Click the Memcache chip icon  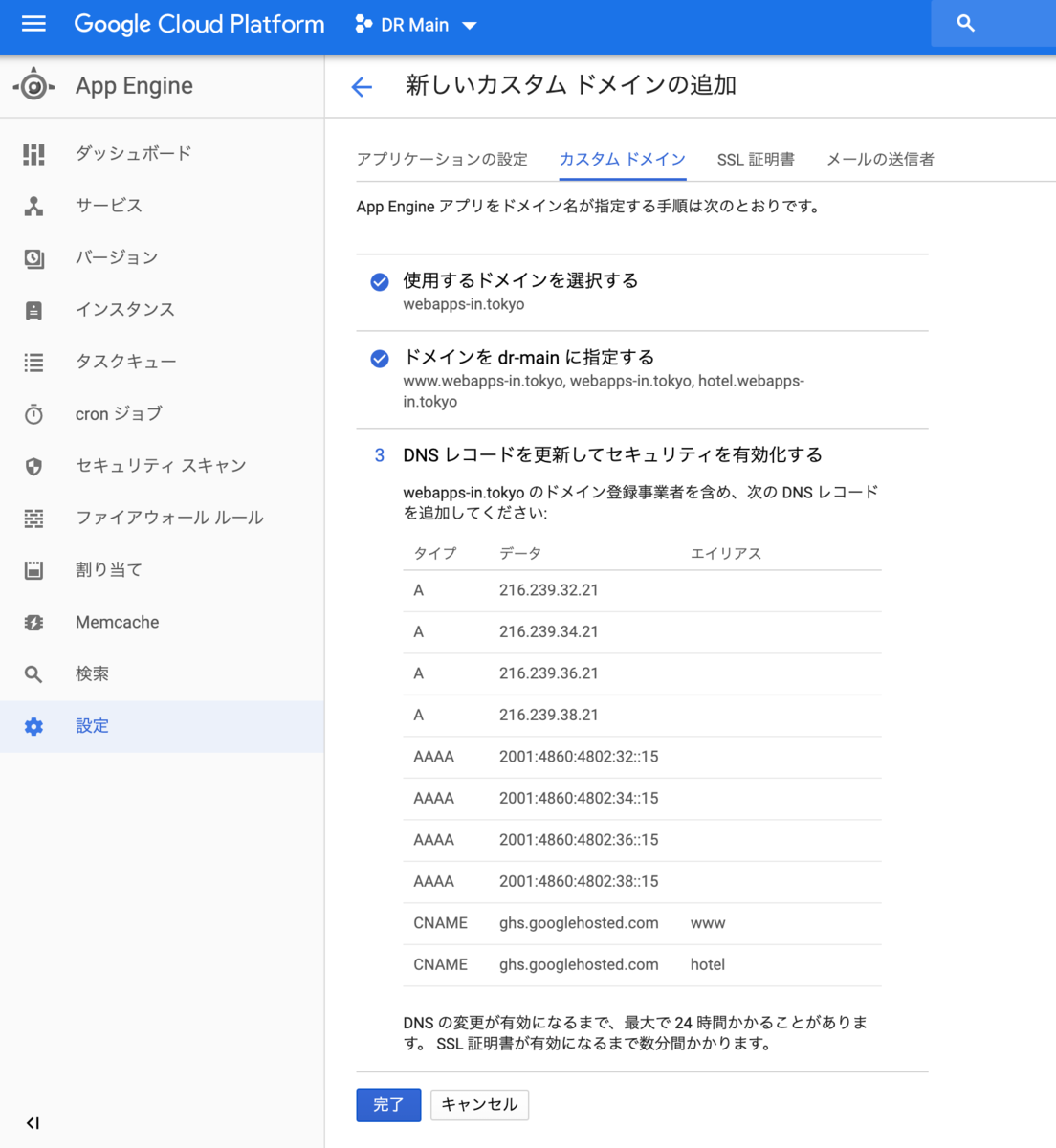[x=33, y=623]
